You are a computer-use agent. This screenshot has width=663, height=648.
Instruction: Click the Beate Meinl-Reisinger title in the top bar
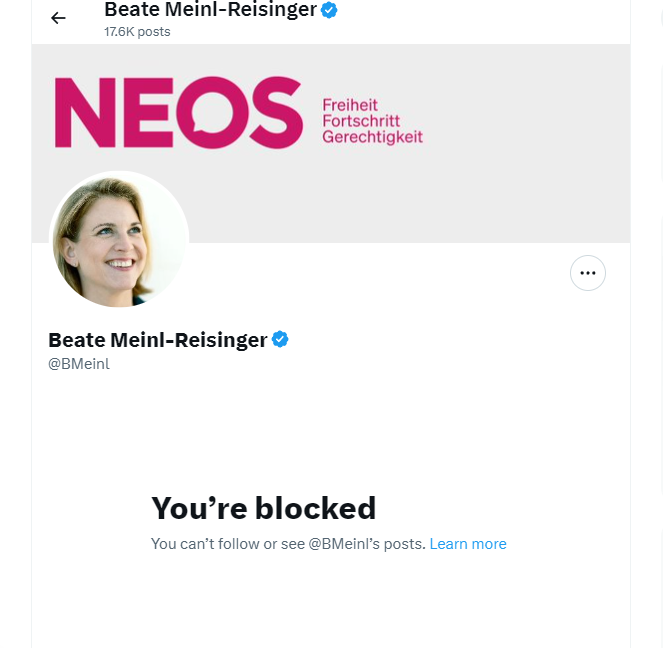pos(210,10)
